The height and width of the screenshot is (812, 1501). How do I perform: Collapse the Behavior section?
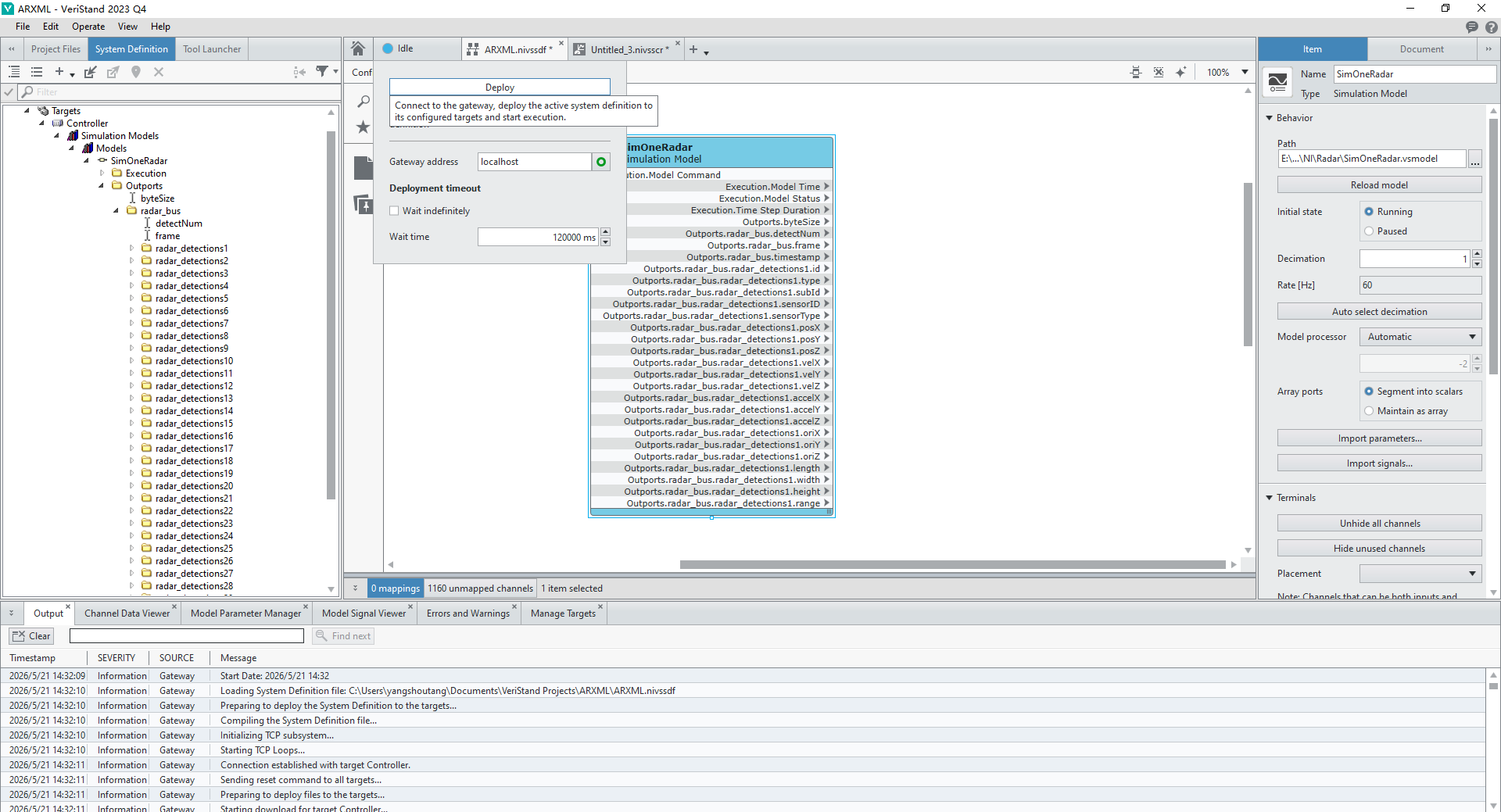coord(1269,118)
